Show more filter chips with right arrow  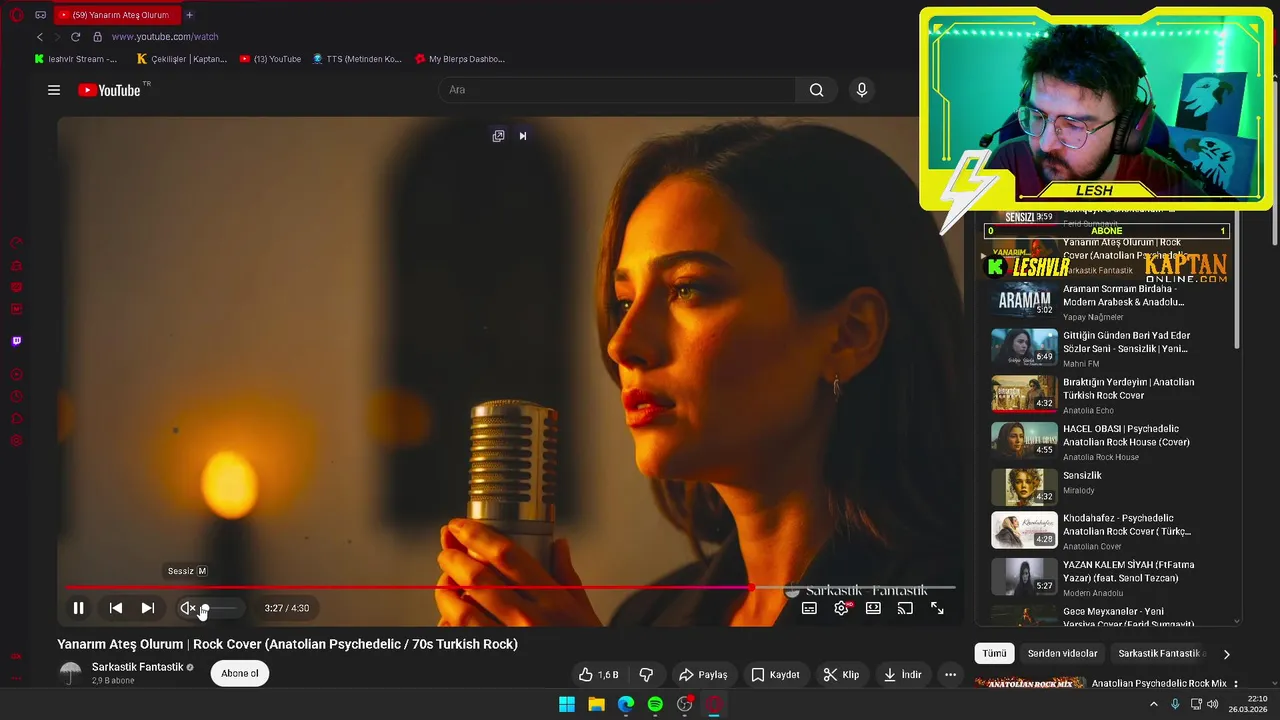click(1227, 654)
